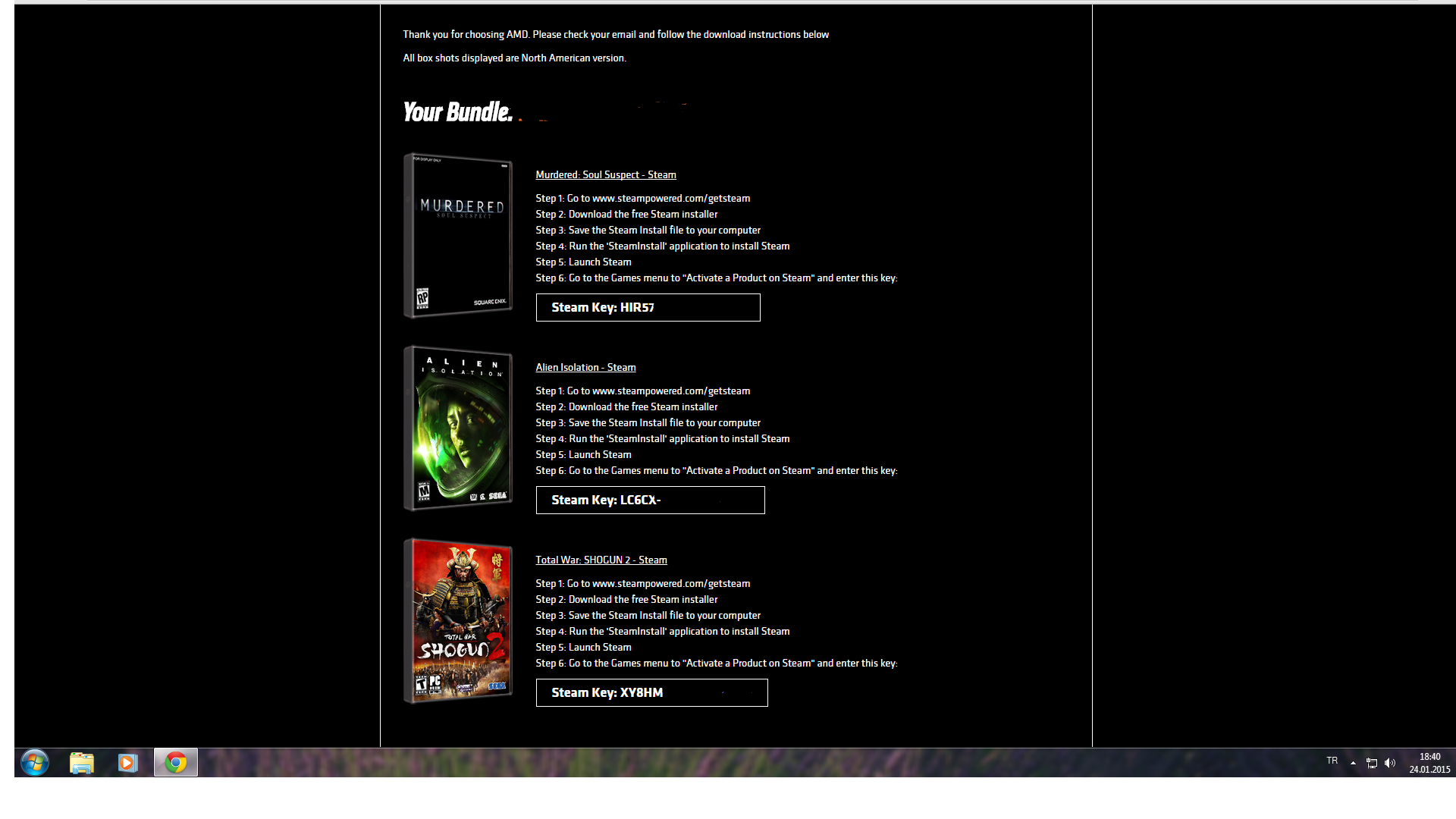Click Shogun 2 'Step 5: Launch Steam' line
1456x819 pixels.
[583, 647]
